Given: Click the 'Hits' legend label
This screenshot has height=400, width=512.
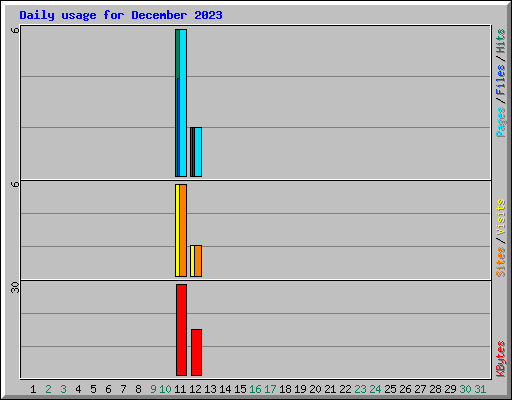Looking at the screenshot, I should tap(501, 41).
